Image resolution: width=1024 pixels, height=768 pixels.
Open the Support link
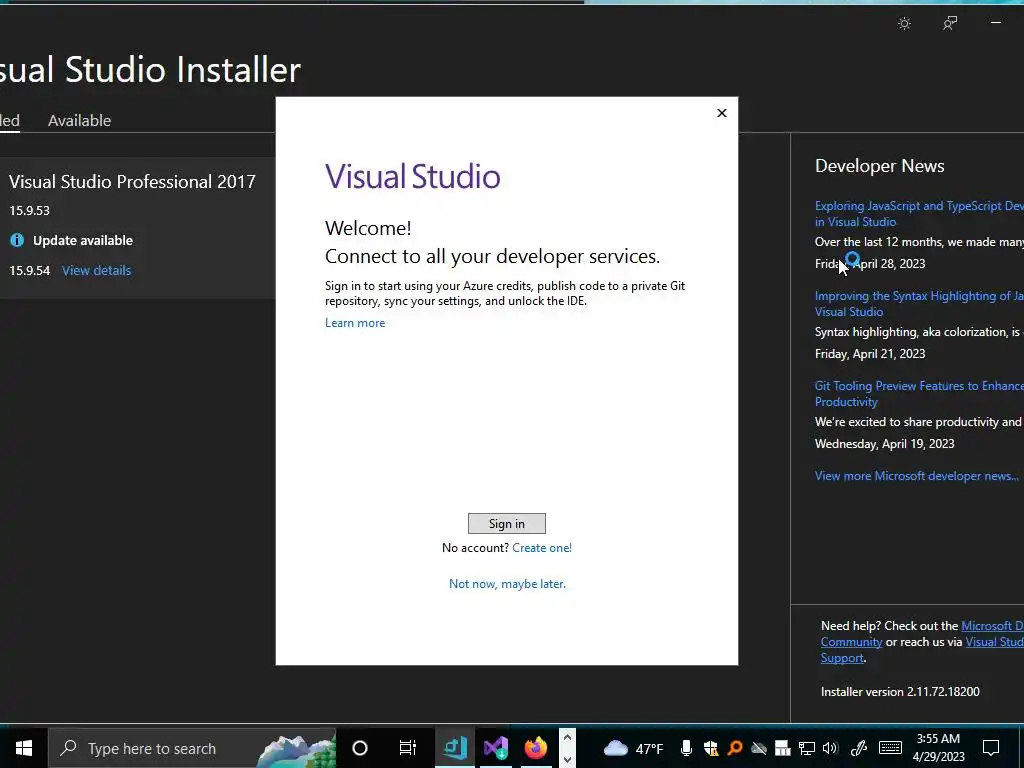click(x=842, y=658)
